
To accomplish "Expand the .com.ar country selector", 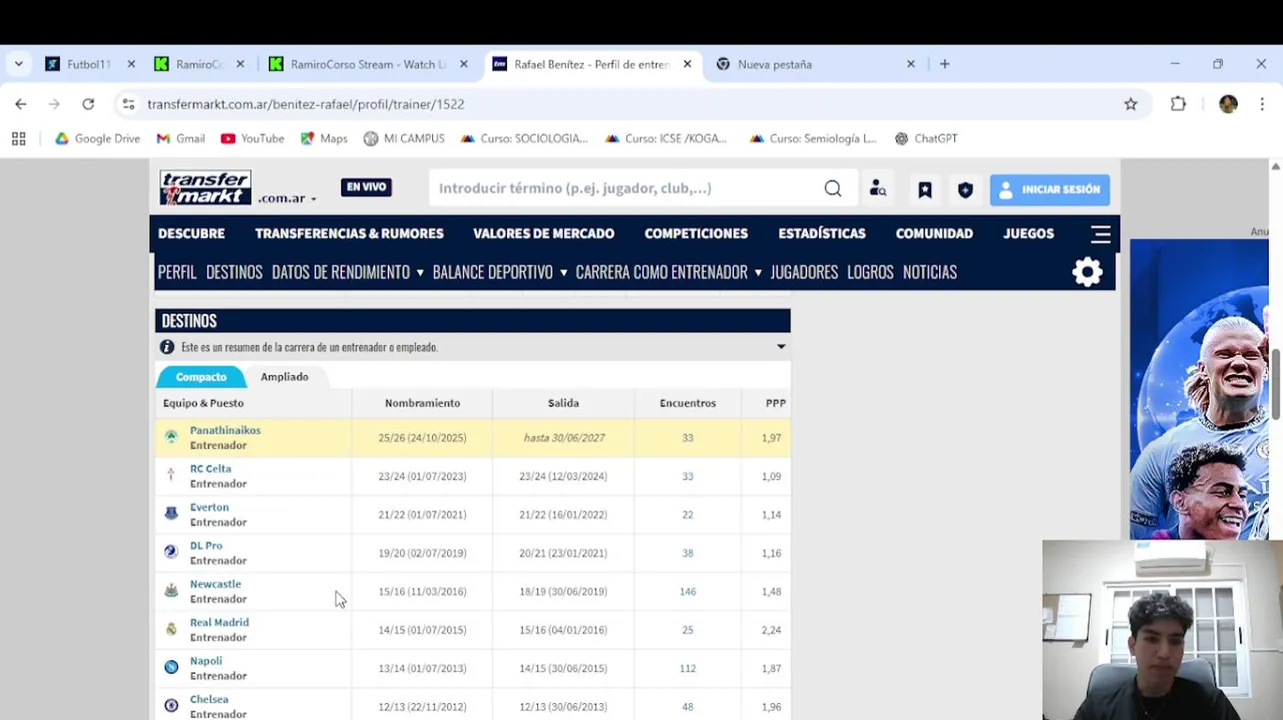I will (x=287, y=198).
